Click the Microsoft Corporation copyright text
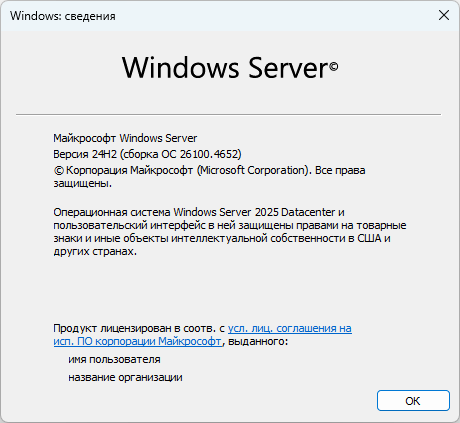Screen dimensions: 460x423 point(253,170)
